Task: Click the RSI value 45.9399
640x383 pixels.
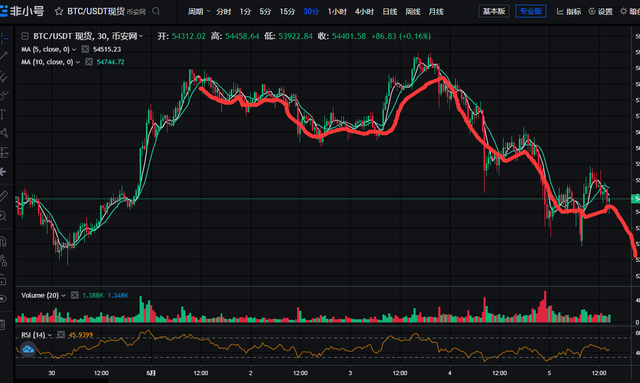Action: click(81, 335)
